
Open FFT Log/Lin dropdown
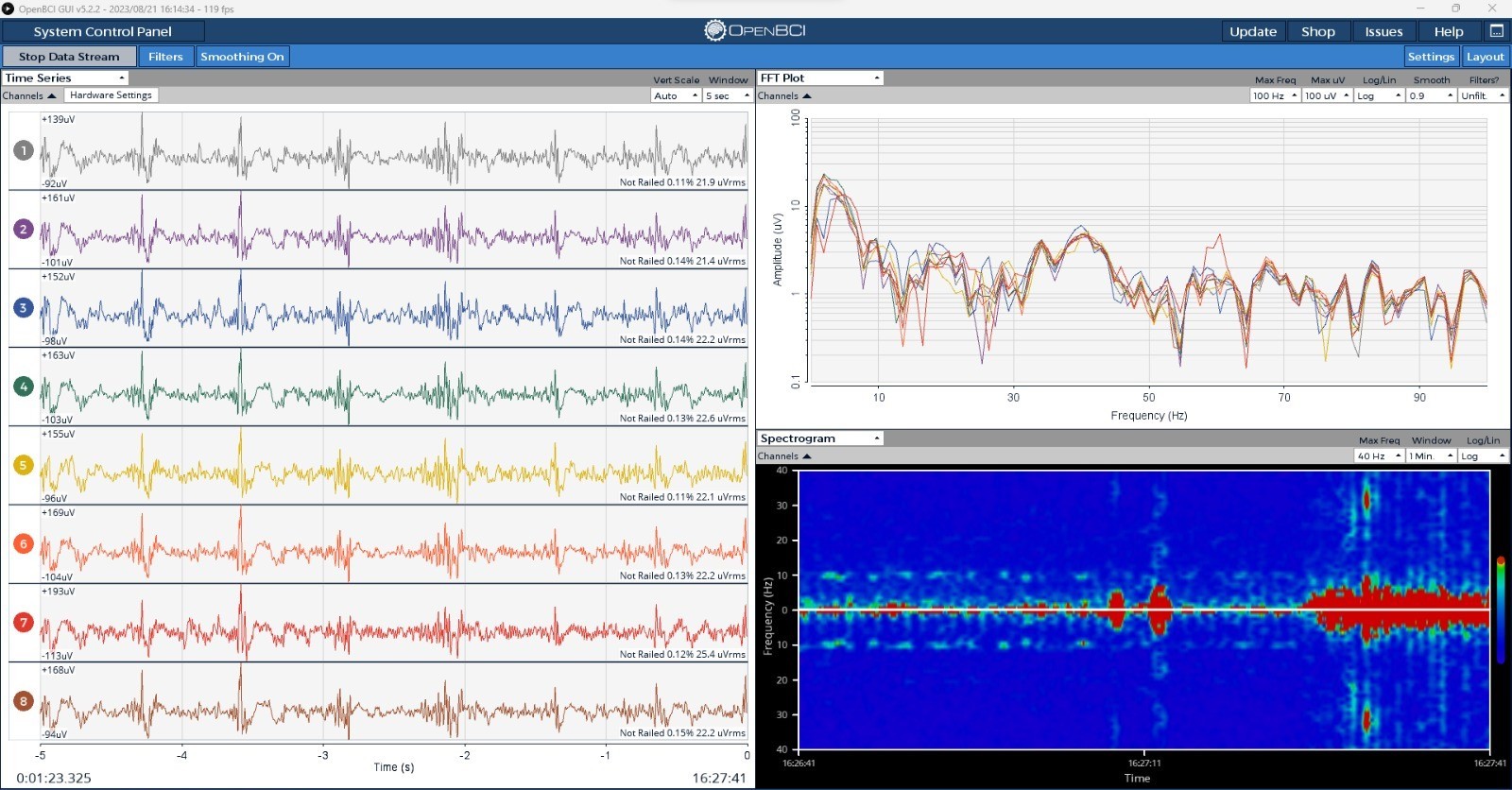[x=1379, y=95]
